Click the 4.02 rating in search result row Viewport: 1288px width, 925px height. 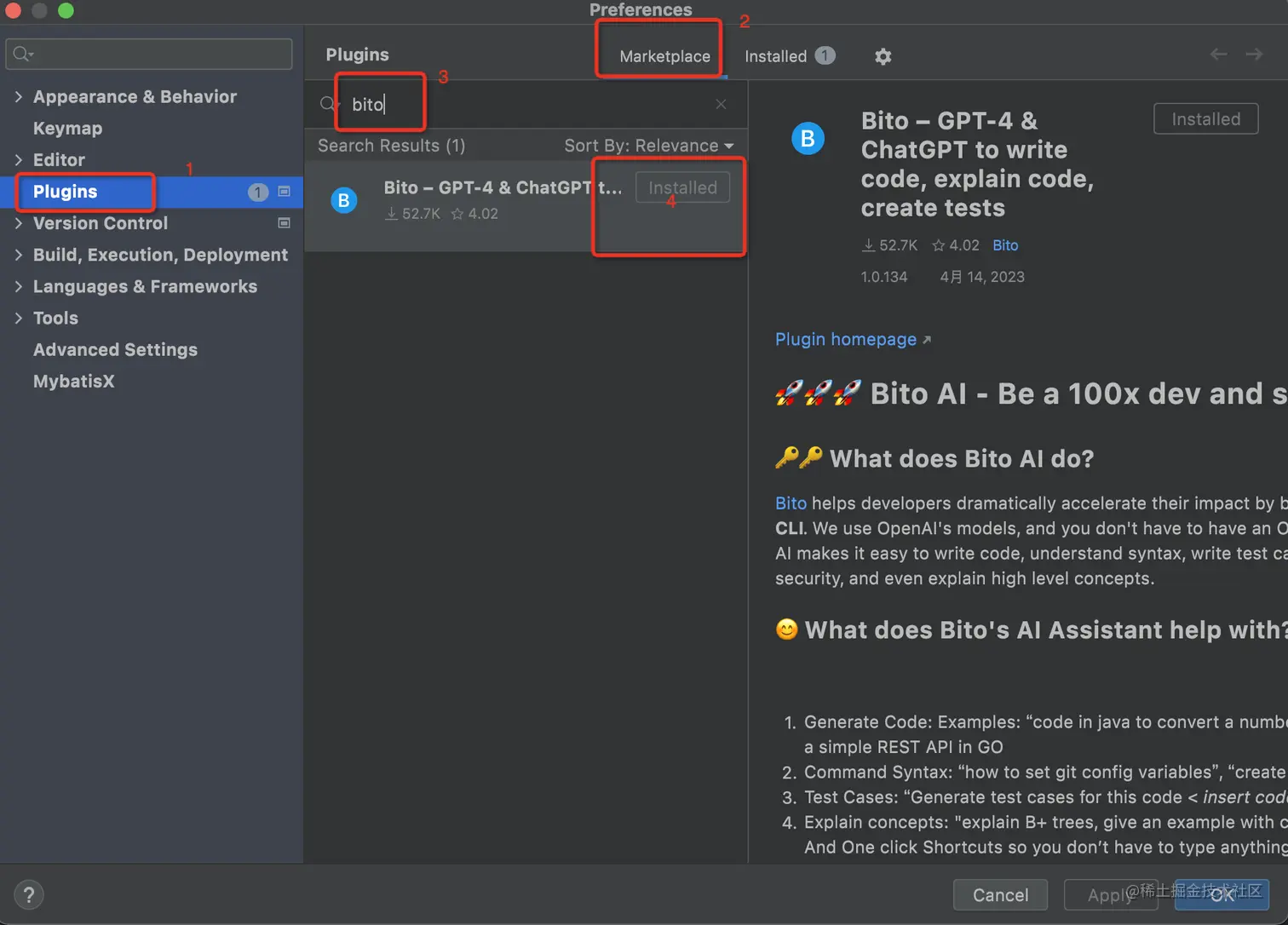coord(474,214)
